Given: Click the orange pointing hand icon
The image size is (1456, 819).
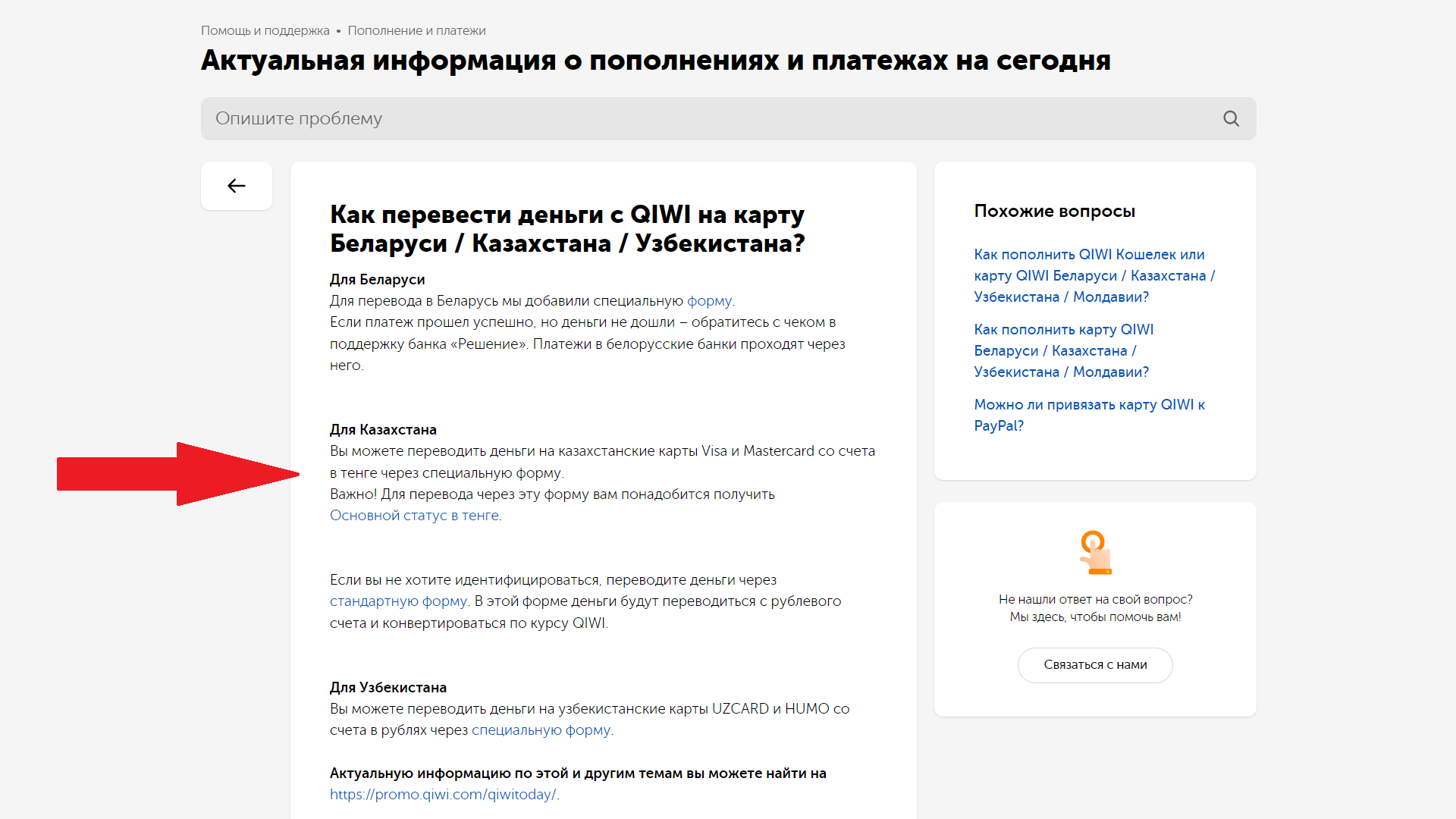Looking at the screenshot, I should (x=1094, y=552).
